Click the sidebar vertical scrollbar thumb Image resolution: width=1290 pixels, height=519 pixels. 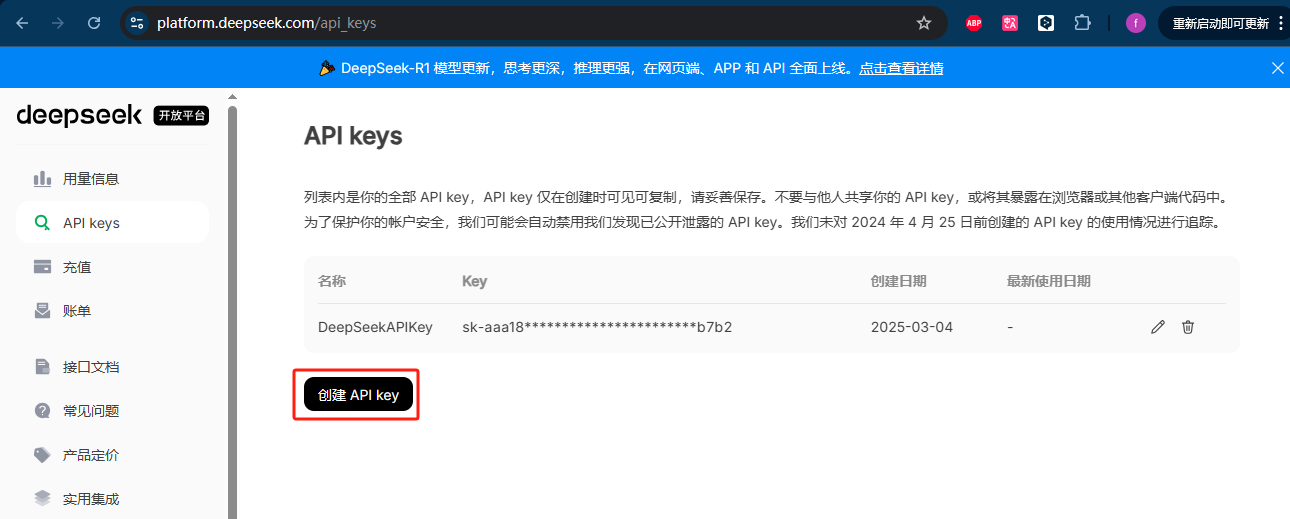click(232, 310)
